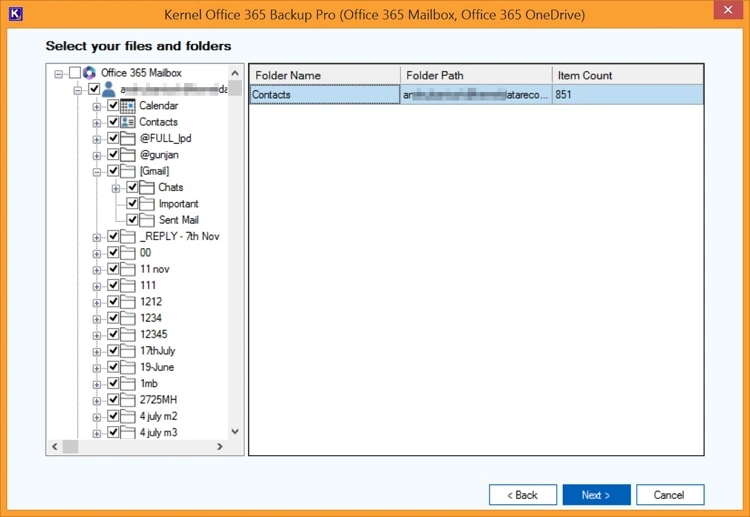Viewport: 750px width, 517px height.
Task: Expand the Calendar node
Action: pos(97,106)
